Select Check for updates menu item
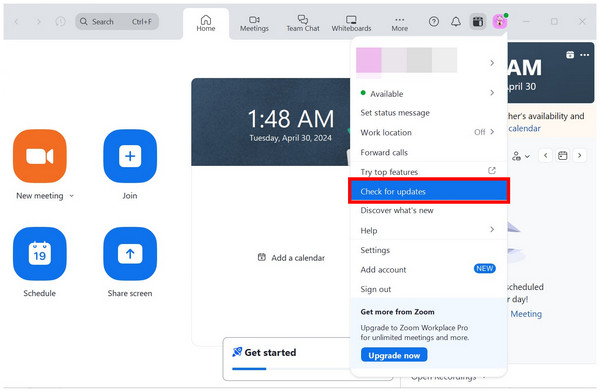The width and height of the screenshot is (600, 392). [429, 191]
